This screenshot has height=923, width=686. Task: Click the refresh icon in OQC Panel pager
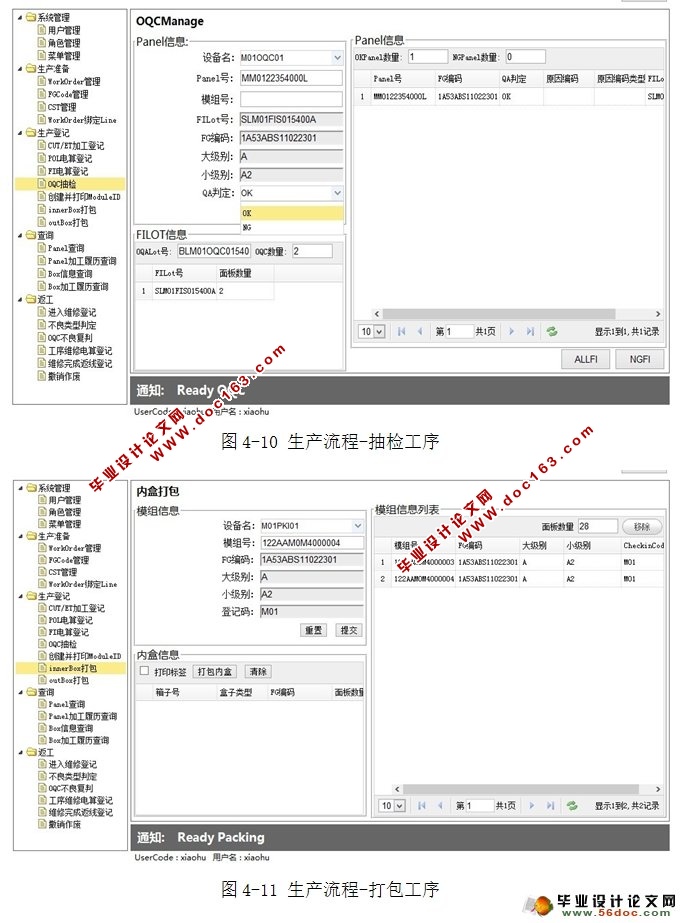[552, 331]
